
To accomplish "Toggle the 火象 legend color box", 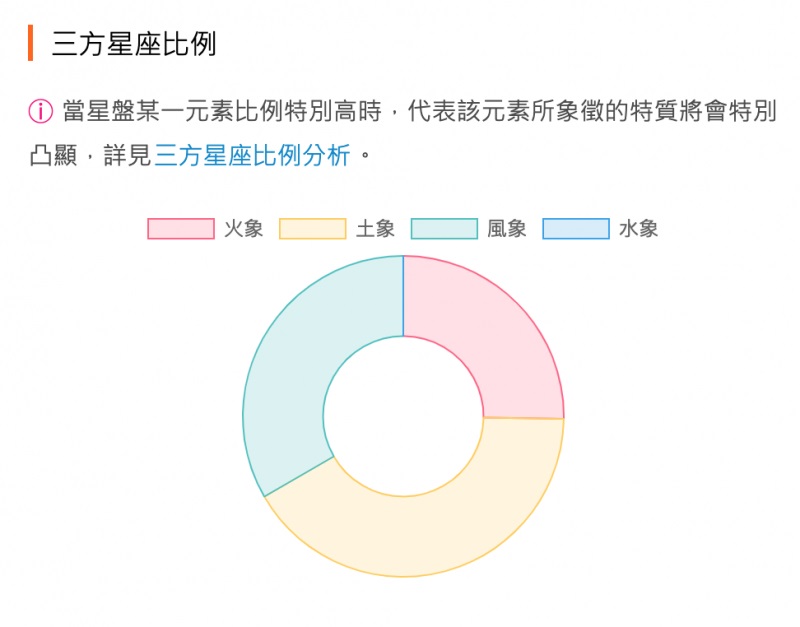I will pyautogui.click(x=181, y=229).
